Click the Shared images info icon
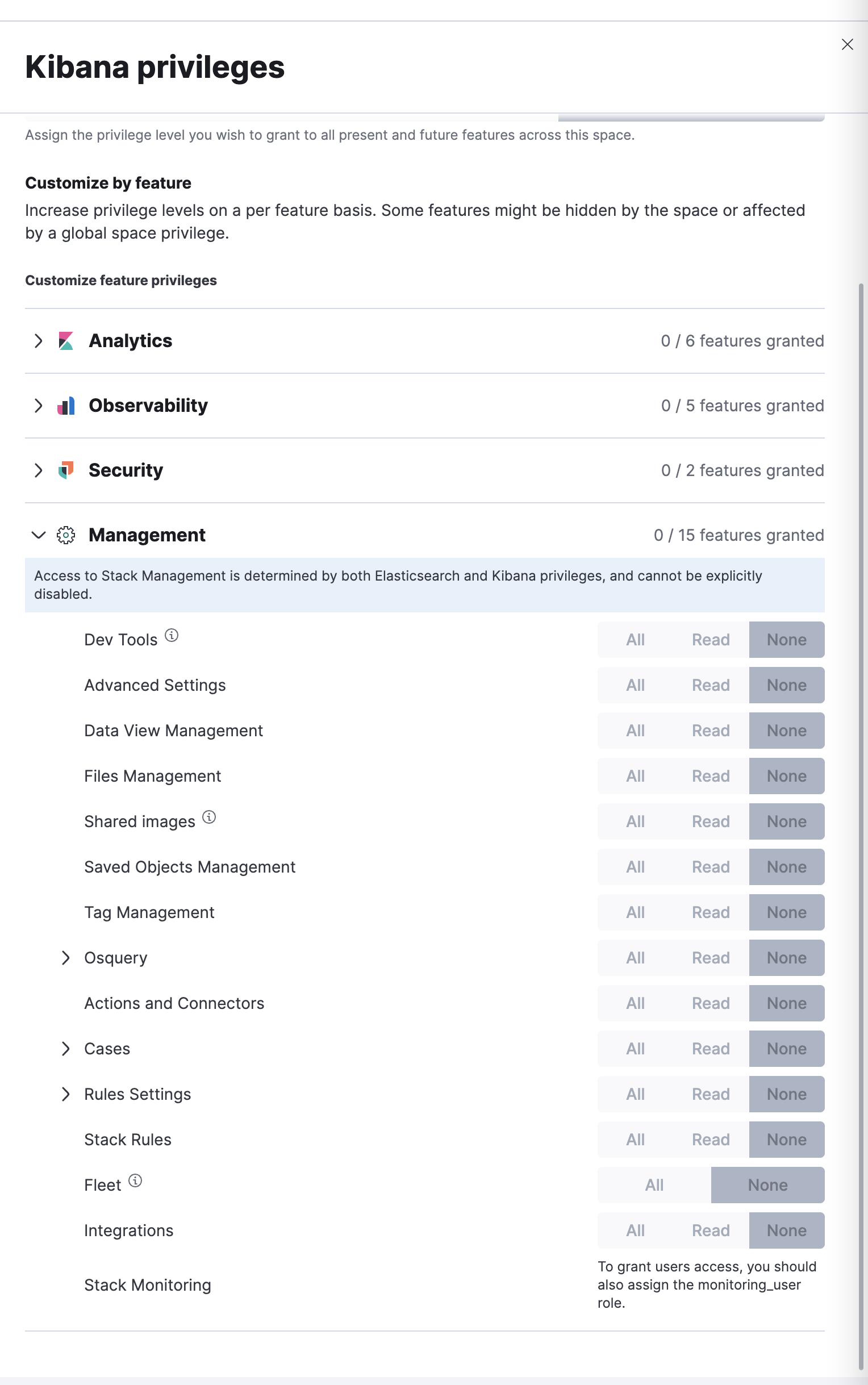 click(210, 817)
